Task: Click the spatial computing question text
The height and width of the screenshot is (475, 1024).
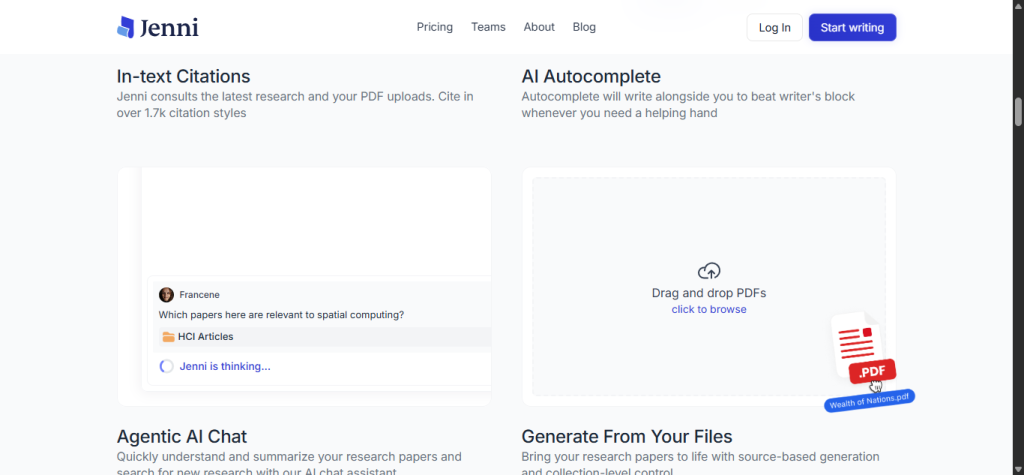Action: [x=282, y=315]
